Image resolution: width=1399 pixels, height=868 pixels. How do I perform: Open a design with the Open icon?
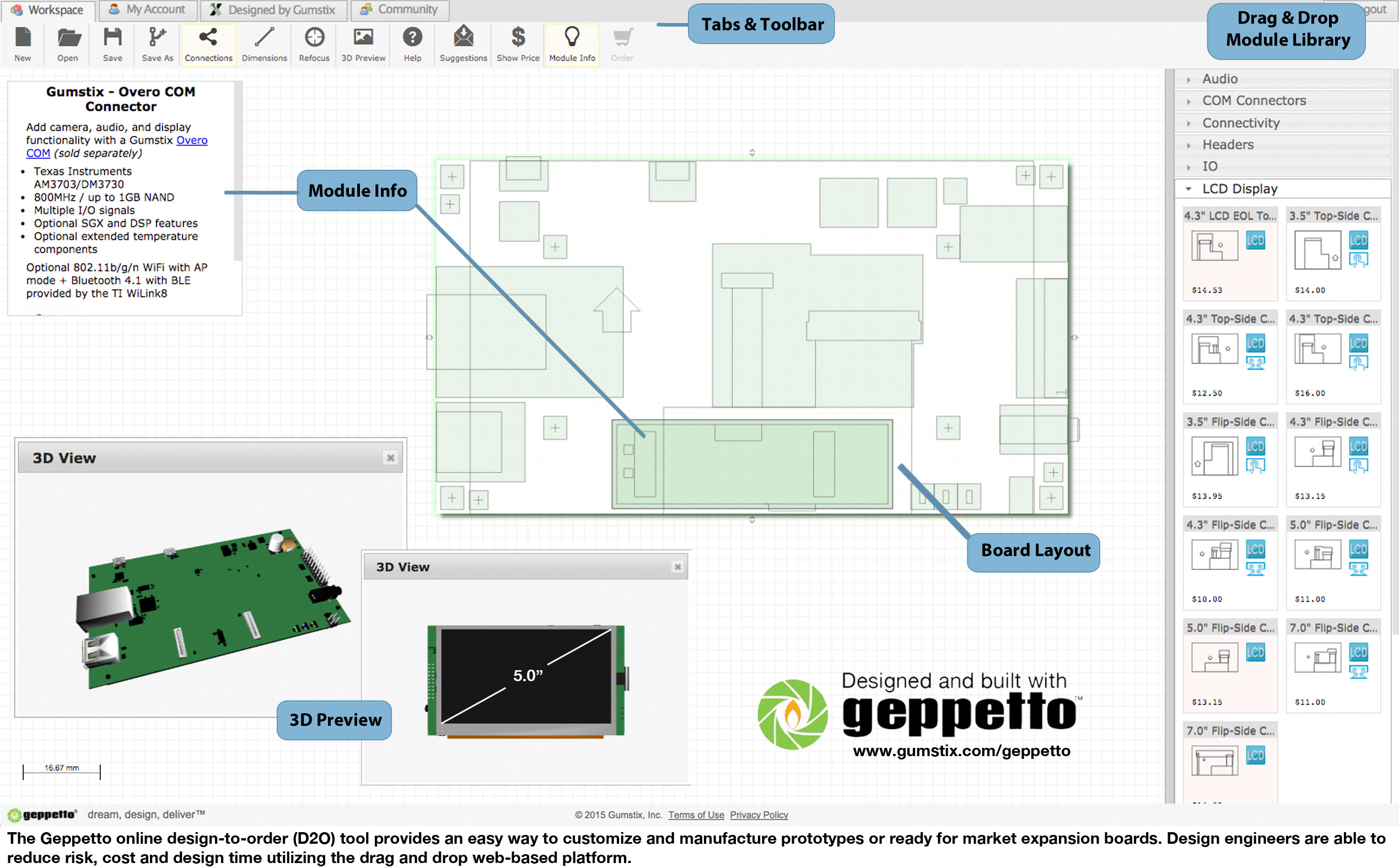pos(68,44)
